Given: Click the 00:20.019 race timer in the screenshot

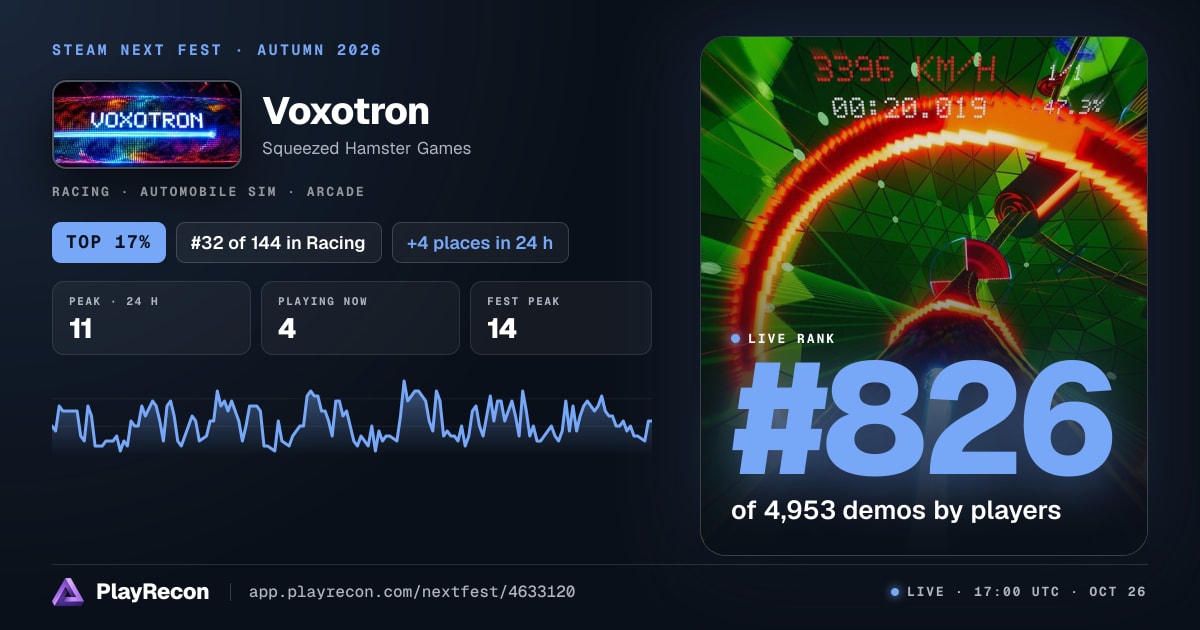Looking at the screenshot, I should (x=909, y=108).
